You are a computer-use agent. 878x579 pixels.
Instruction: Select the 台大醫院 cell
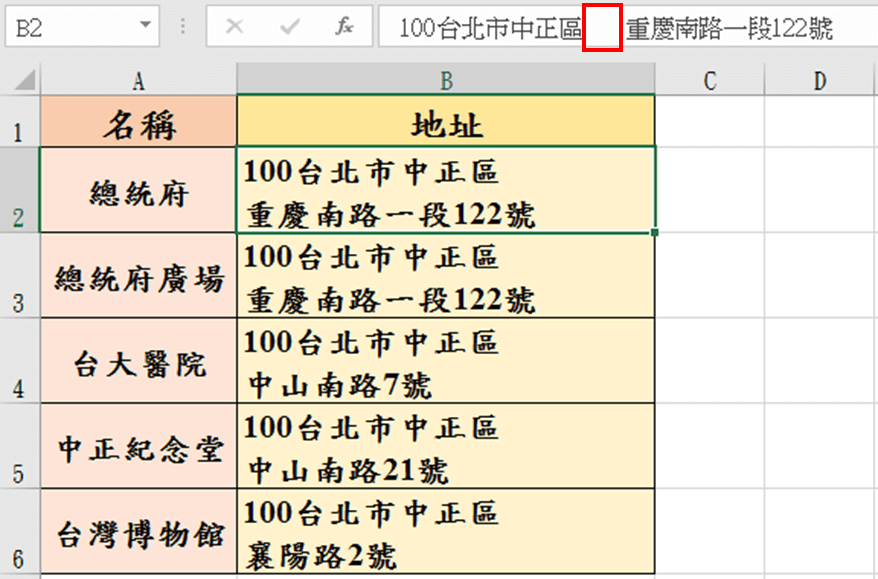coord(139,361)
